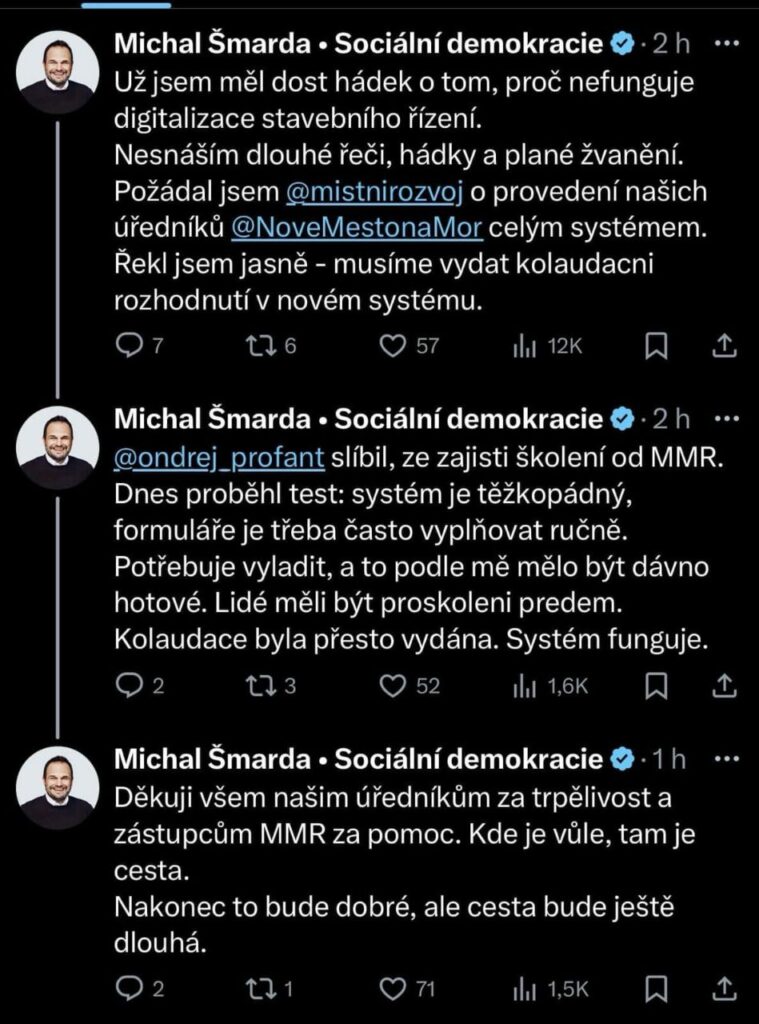Open more options menu on first tweet

tap(728, 44)
